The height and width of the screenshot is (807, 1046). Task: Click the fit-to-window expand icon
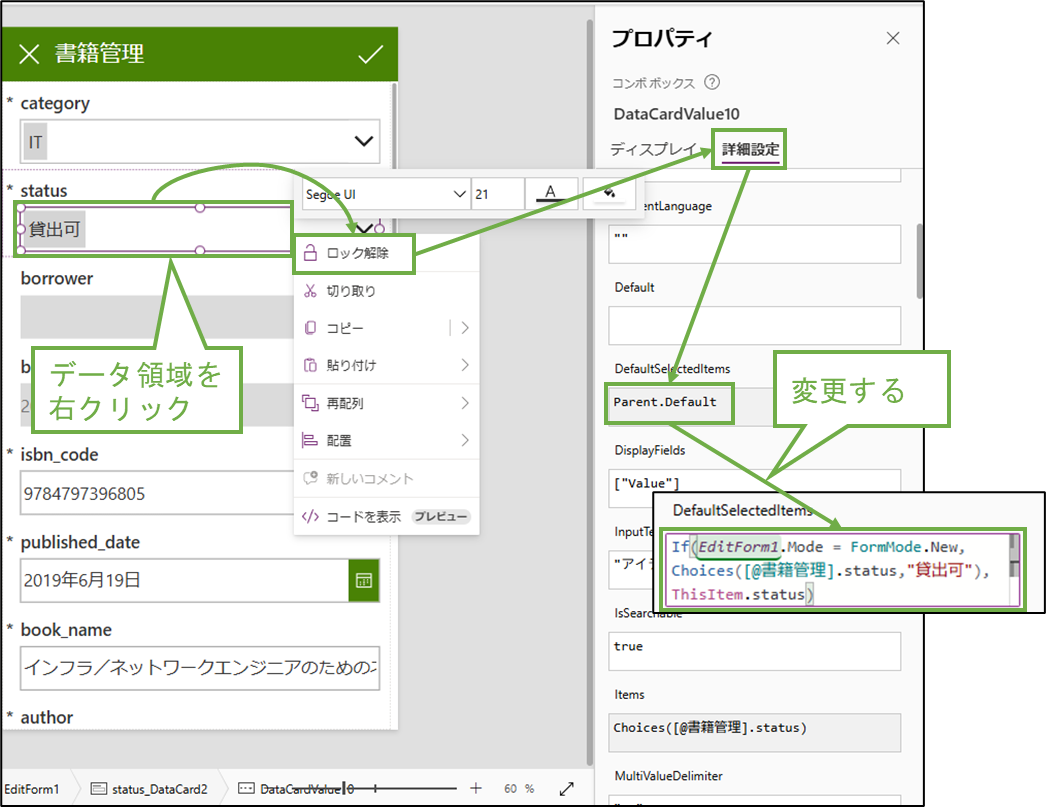[x=567, y=789]
